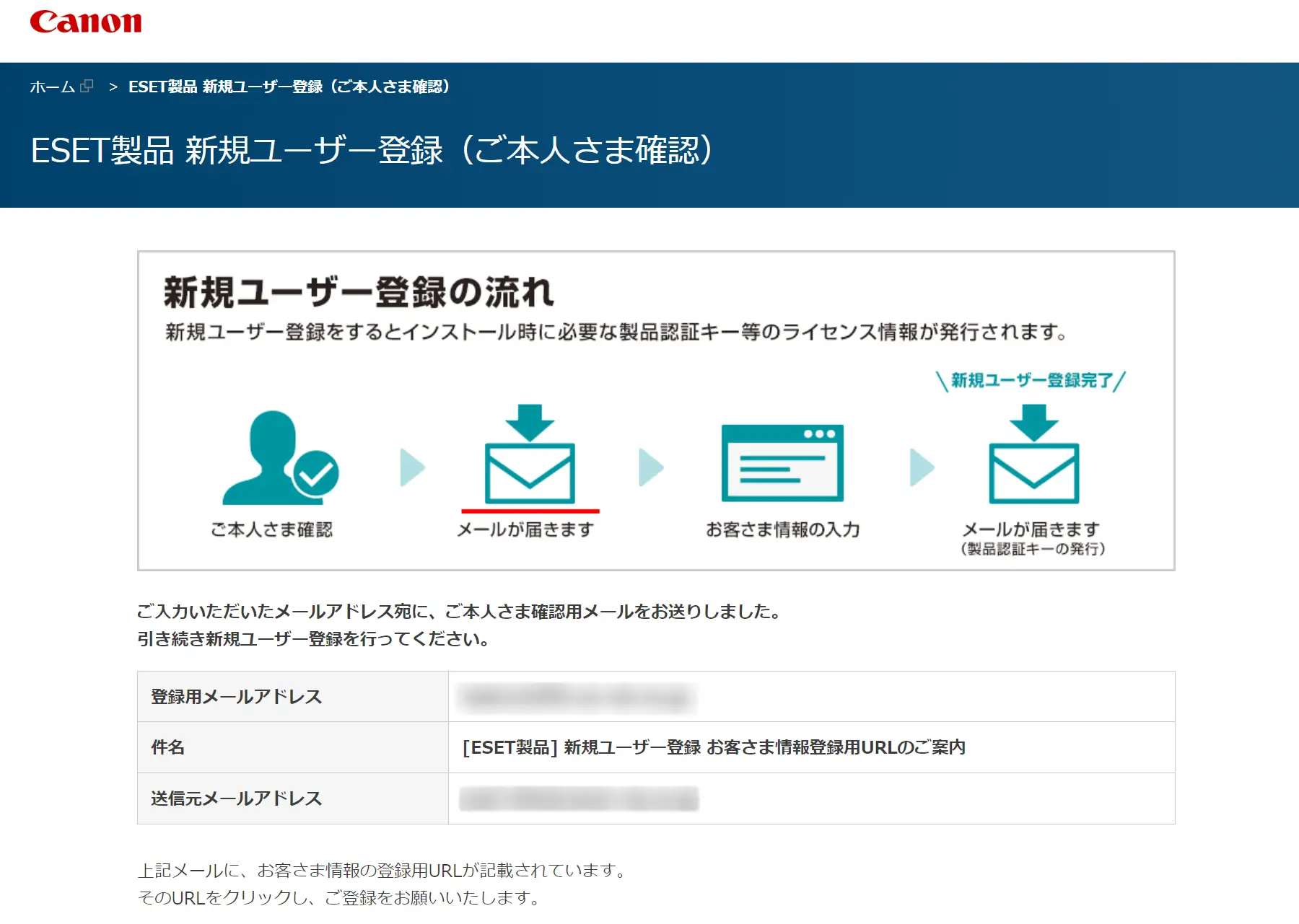The height and width of the screenshot is (924, 1299).
Task: Click the mail icon under 新規ユーザー登録完了
Action: click(1033, 454)
